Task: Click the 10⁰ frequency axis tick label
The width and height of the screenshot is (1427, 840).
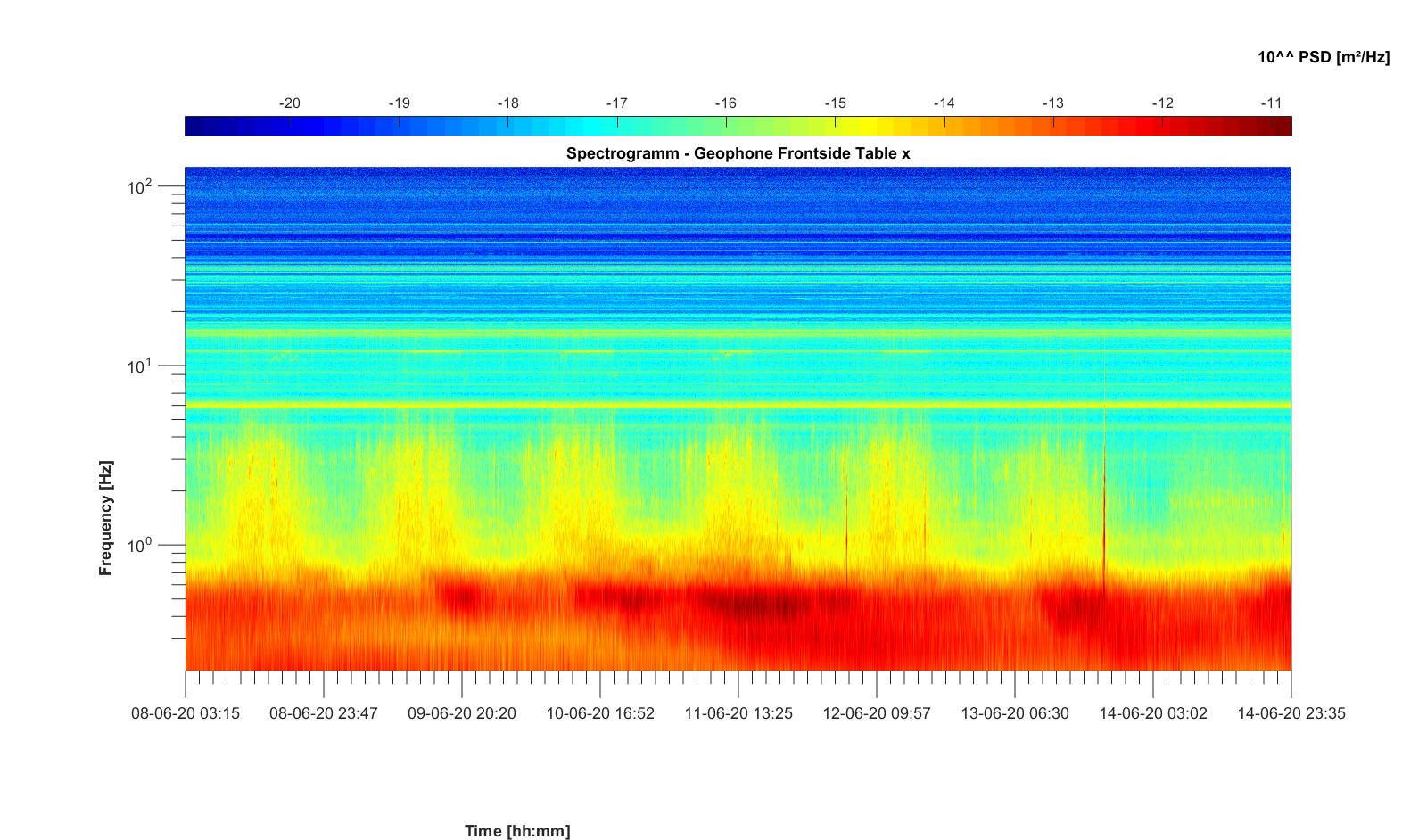Action: pos(140,544)
